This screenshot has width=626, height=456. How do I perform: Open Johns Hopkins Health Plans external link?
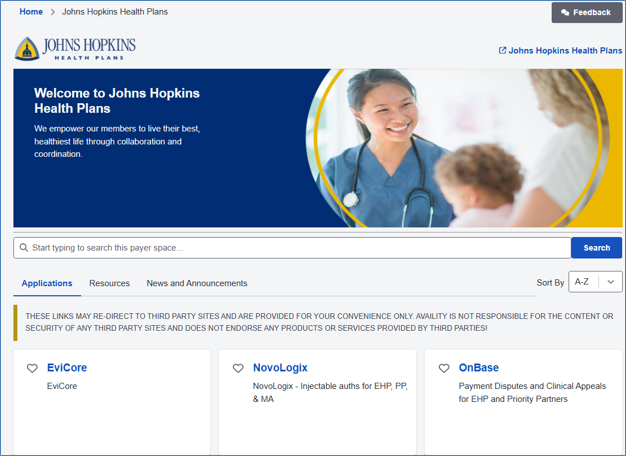561,50
